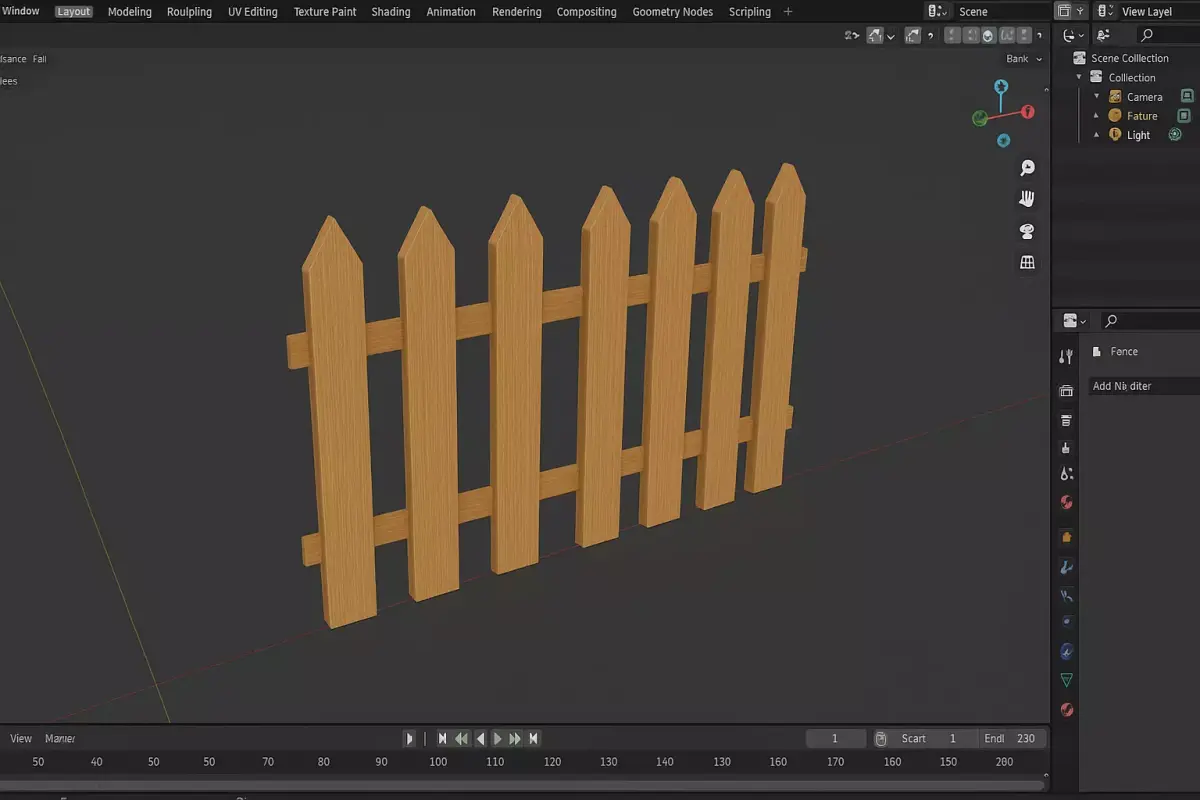The height and width of the screenshot is (800, 1200).
Task: Open the orange Object properties tab icon
Action: [1066, 537]
